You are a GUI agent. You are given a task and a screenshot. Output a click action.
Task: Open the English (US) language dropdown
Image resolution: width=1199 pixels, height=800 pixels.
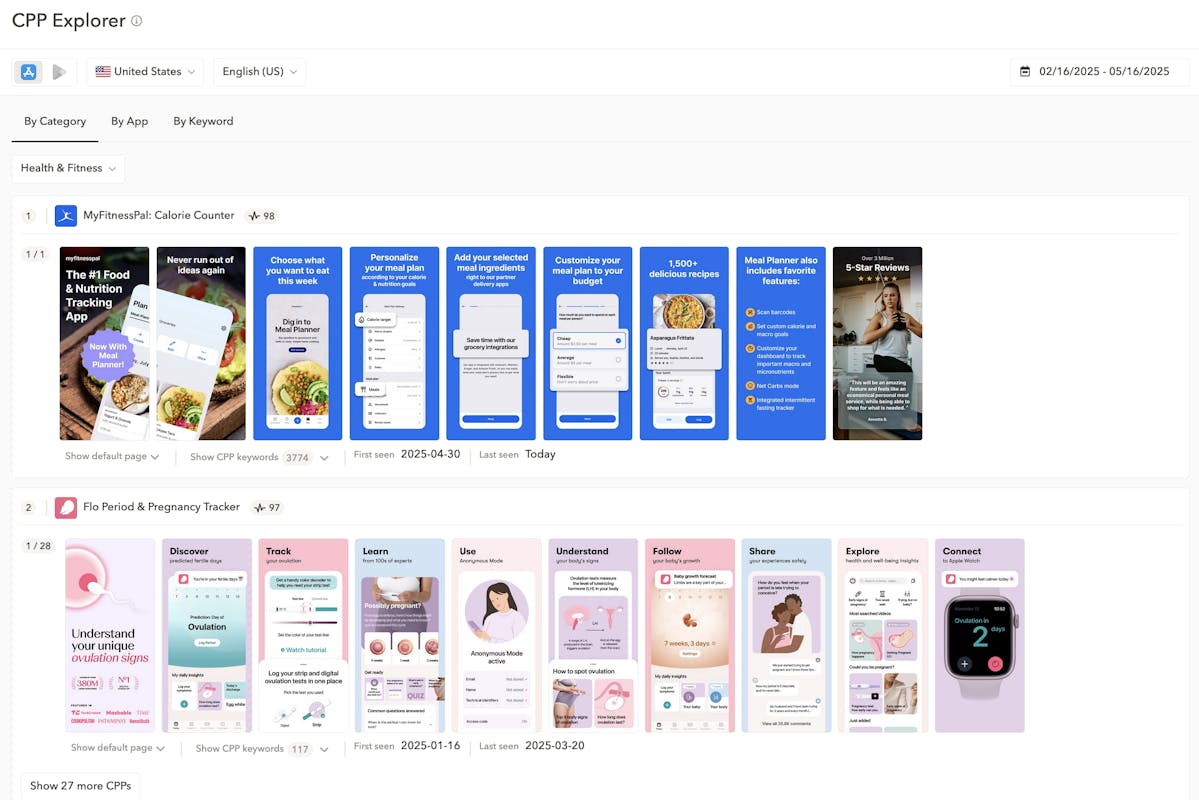(x=259, y=72)
